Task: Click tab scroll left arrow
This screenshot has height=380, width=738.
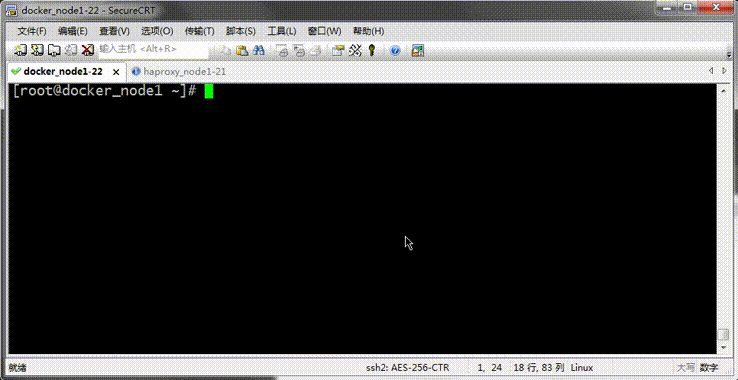Action: pyautogui.click(x=711, y=71)
